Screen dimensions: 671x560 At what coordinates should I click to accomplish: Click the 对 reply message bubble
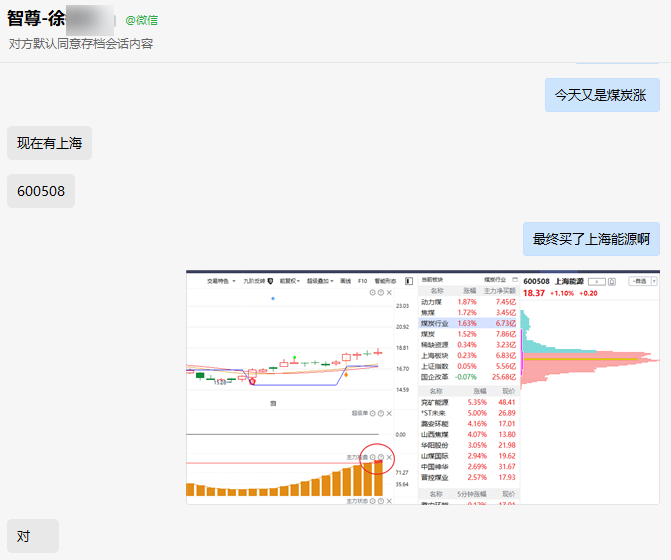33,536
